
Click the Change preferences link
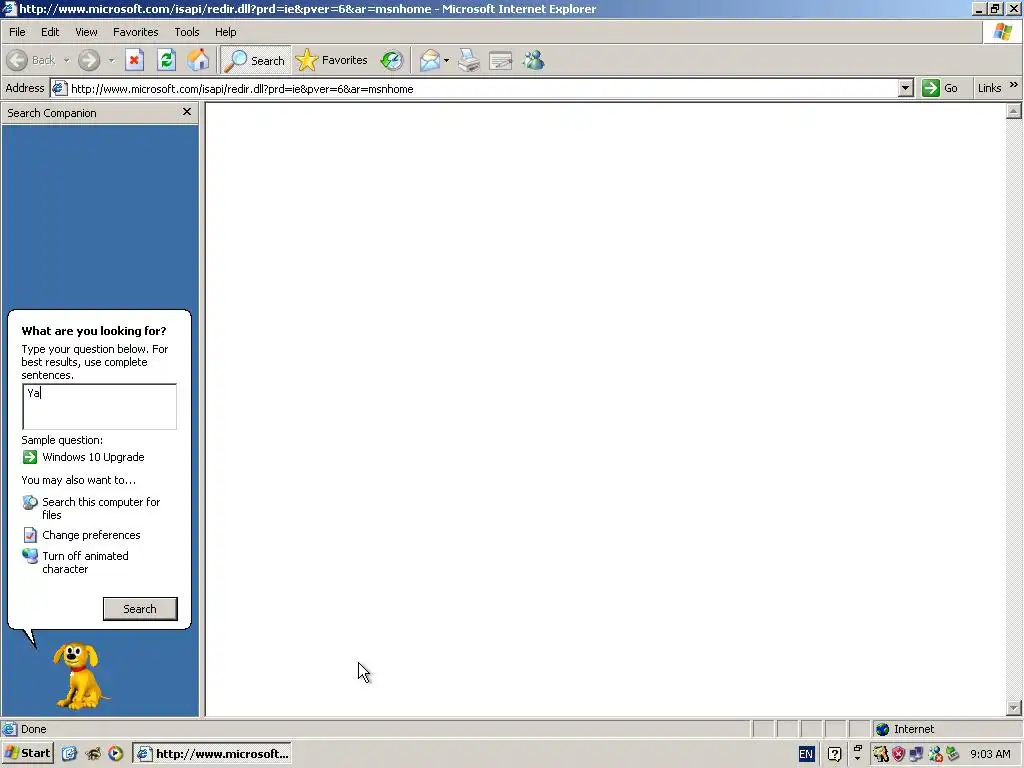tap(91, 535)
